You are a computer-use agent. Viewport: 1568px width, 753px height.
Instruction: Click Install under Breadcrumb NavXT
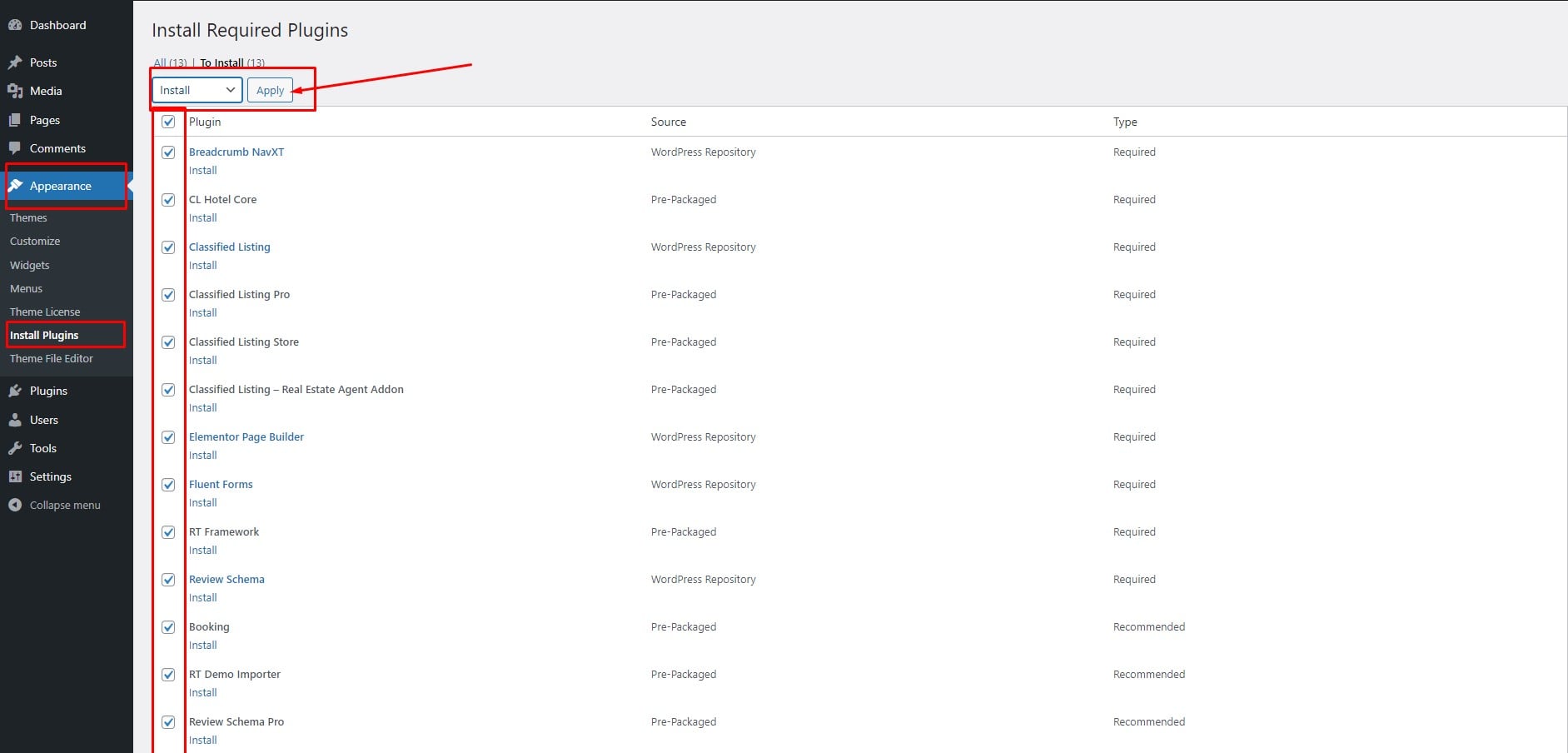(203, 170)
